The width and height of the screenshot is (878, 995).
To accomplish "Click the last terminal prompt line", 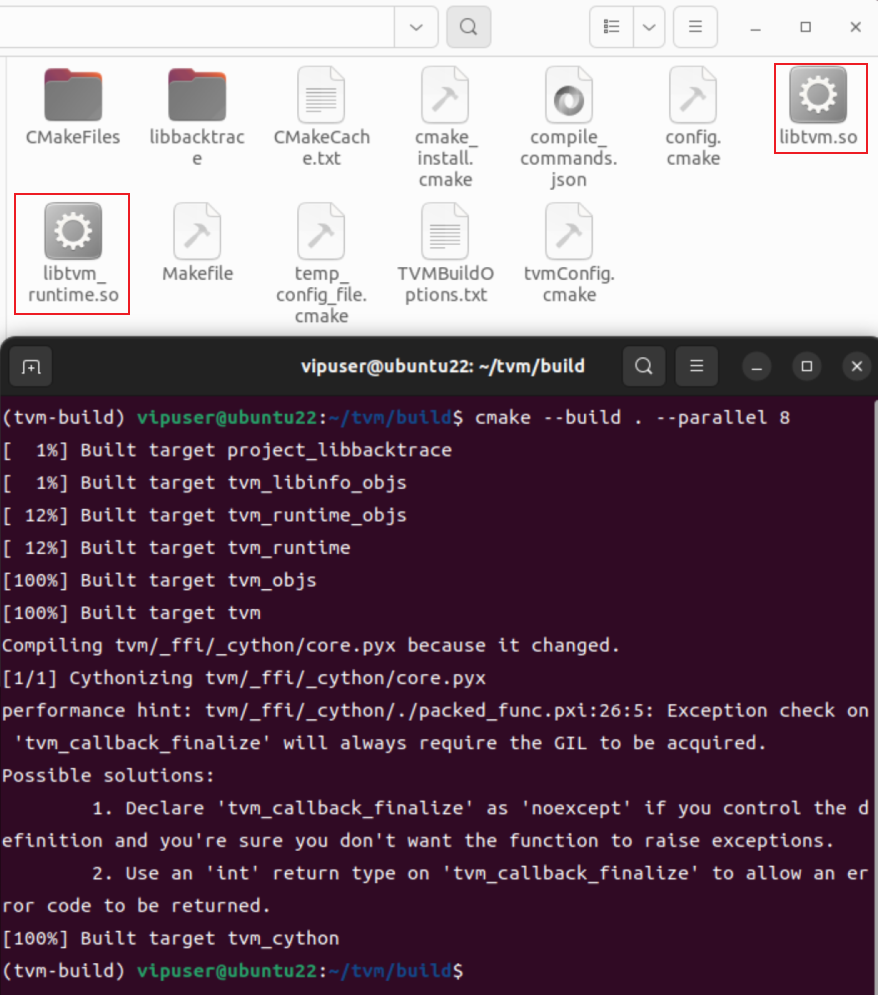I will (x=233, y=971).
